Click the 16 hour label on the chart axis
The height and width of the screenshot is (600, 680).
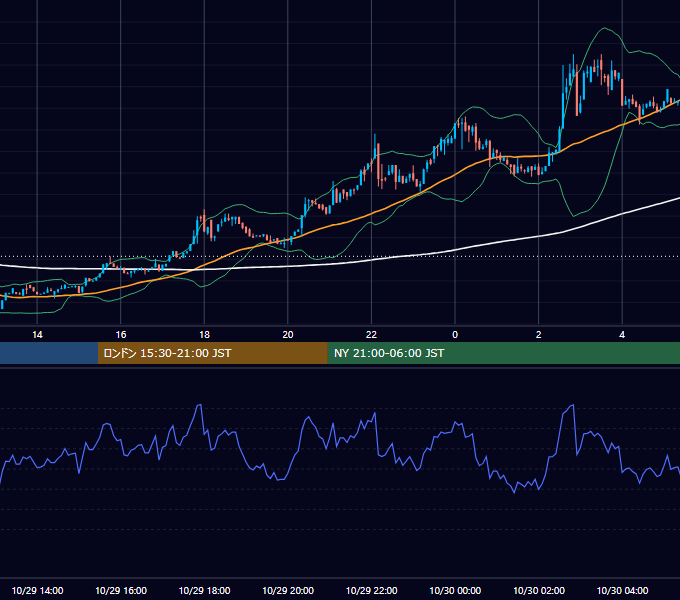click(x=121, y=335)
